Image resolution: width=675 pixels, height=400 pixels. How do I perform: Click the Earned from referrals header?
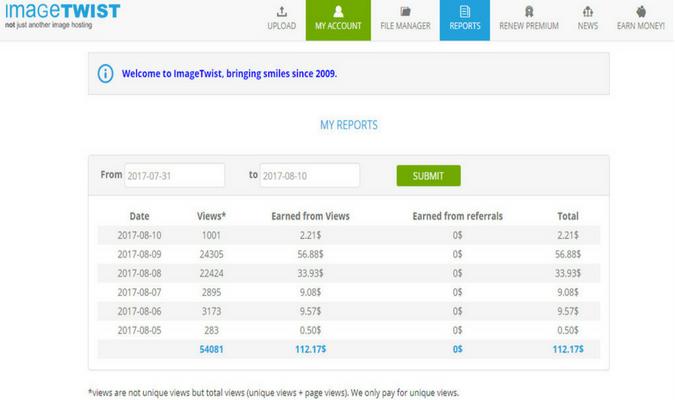(x=458, y=216)
